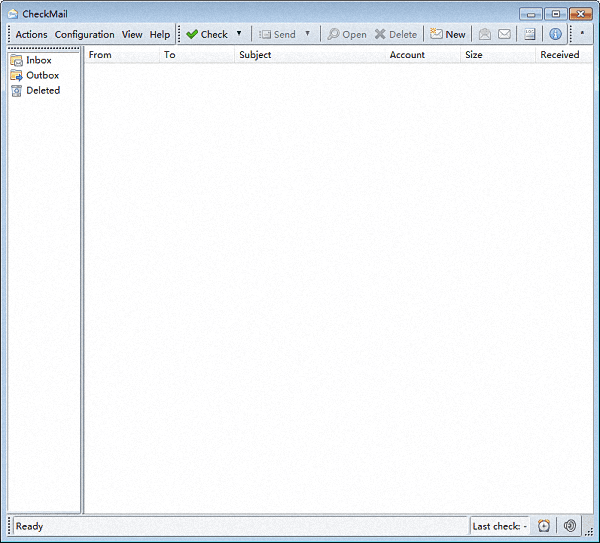600x543 pixels.
Task: Click the New message toolbar button
Action: tap(448, 34)
